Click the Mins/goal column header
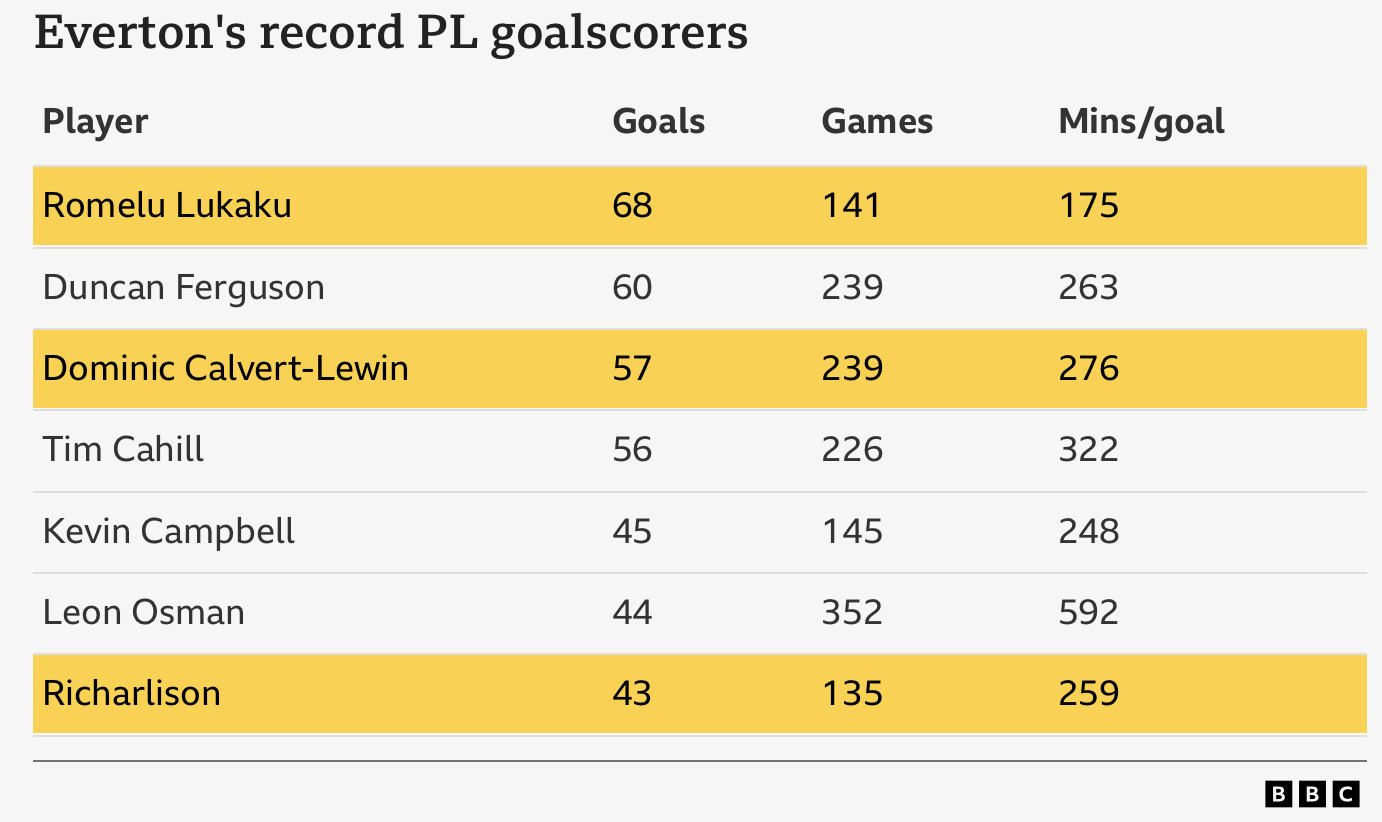1382x822 pixels. coord(1141,122)
